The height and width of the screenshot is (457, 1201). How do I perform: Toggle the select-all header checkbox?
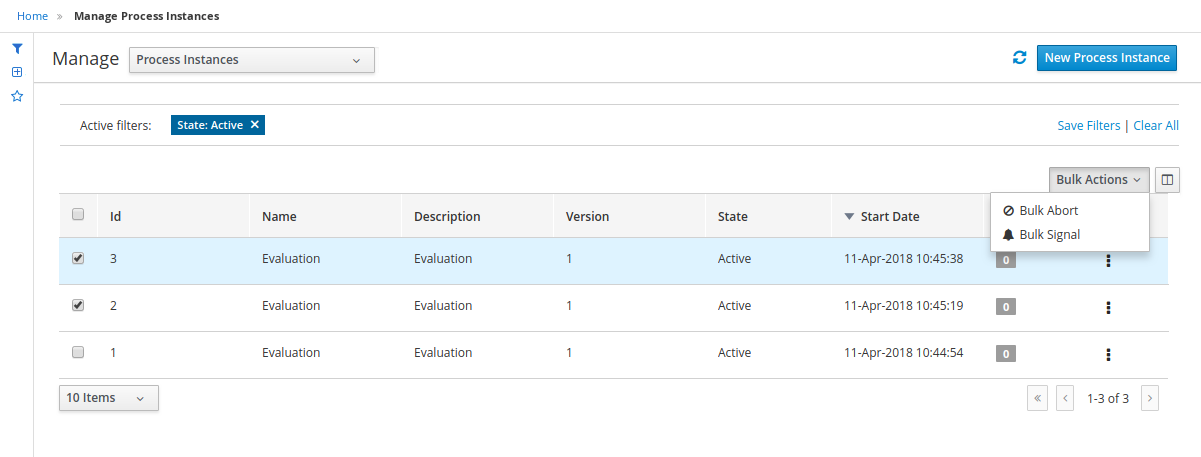tap(78, 215)
